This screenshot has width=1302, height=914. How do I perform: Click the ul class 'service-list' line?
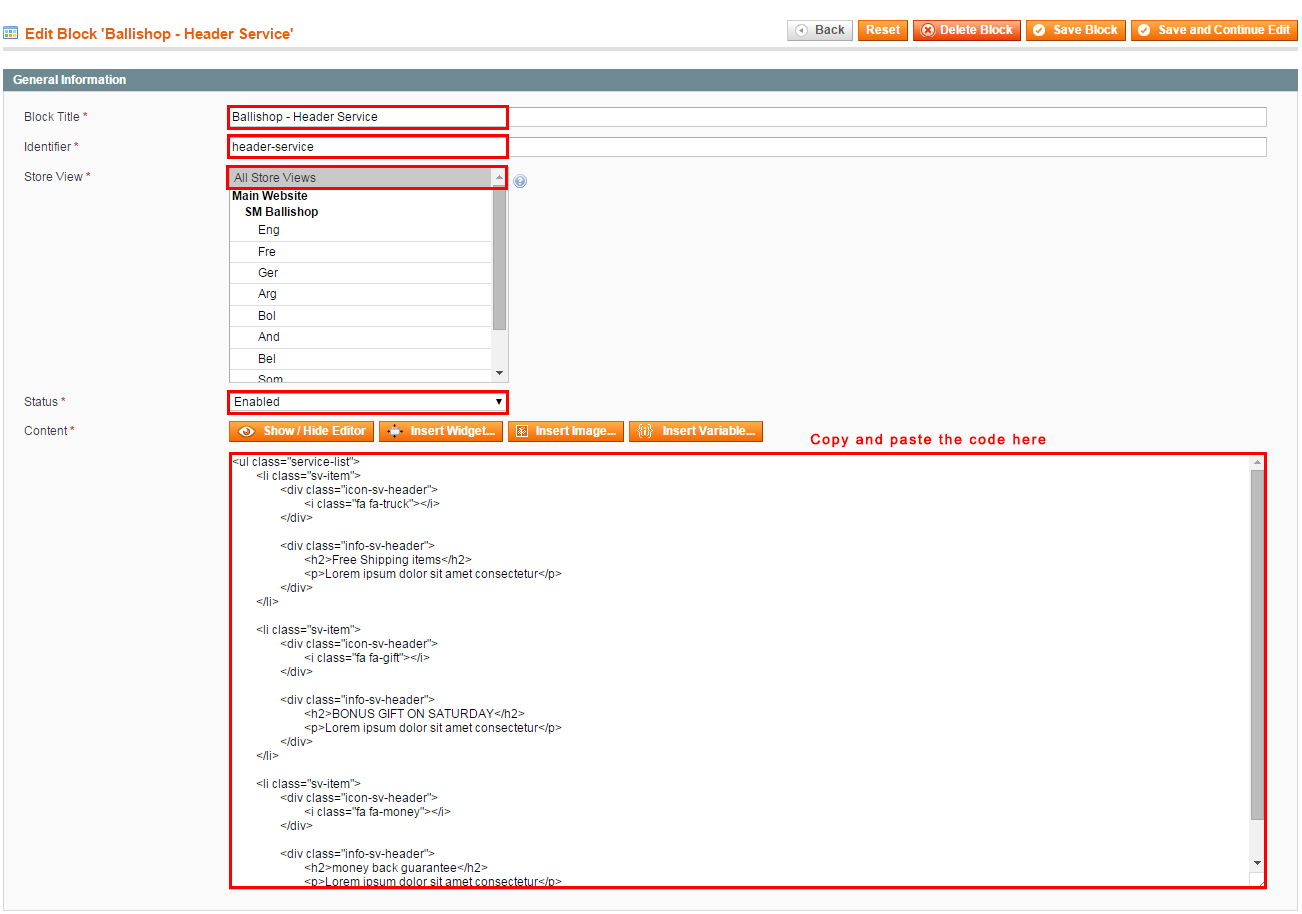point(296,462)
